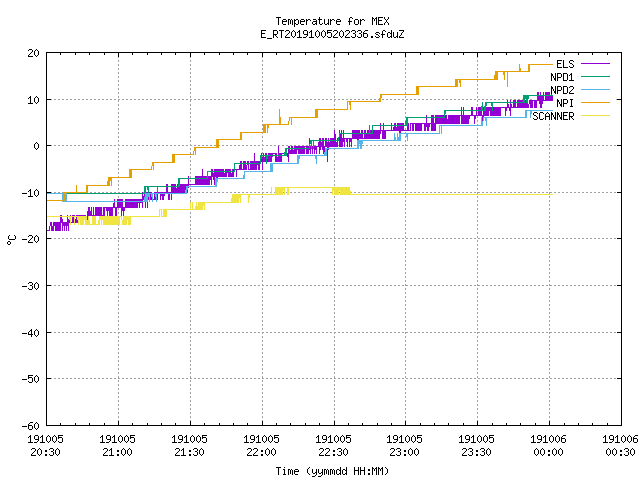640x480 pixels.
Task: Click the y-axis value -50
Action: coord(31,379)
